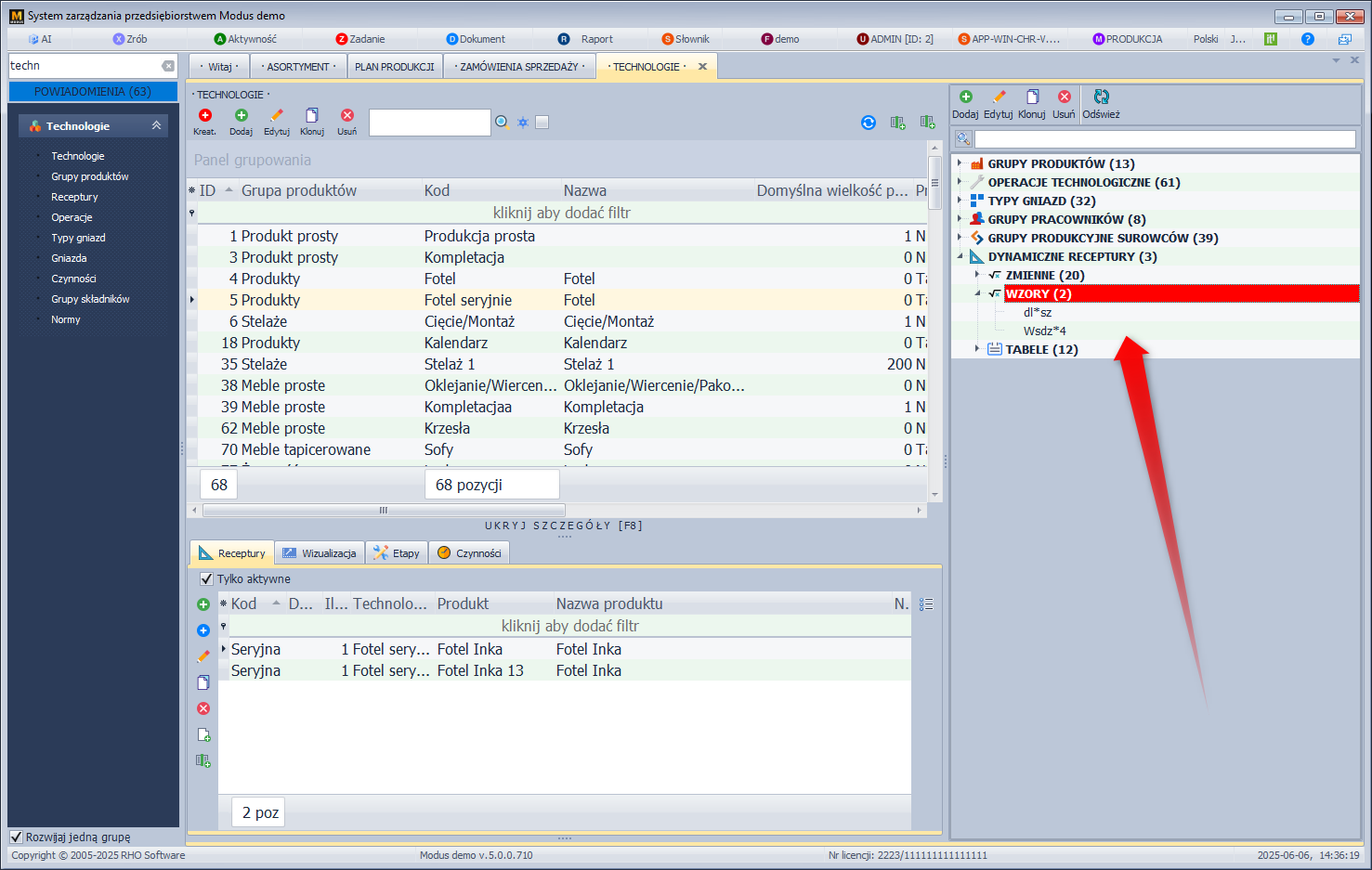Viewport: 1372px width, 870px height.
Task: Click the horizontal scrollbar of the technologies grid
Action: point(384,510)
